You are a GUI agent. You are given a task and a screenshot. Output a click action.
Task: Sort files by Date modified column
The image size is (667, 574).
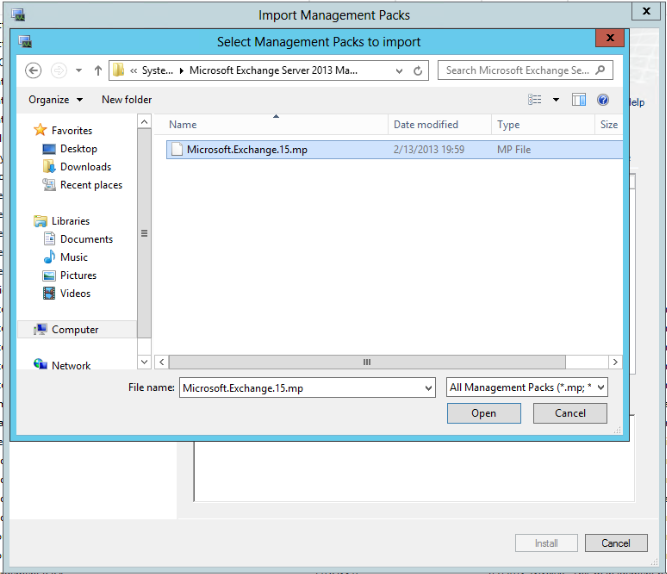426,125
